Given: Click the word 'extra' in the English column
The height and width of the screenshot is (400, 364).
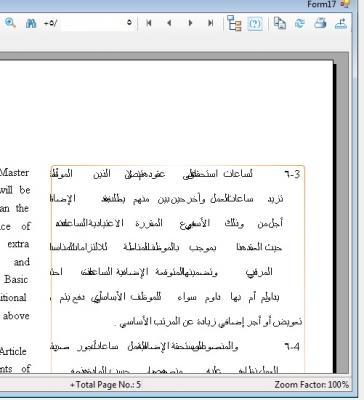Looking at the screenshot, I should pos(18,244).
